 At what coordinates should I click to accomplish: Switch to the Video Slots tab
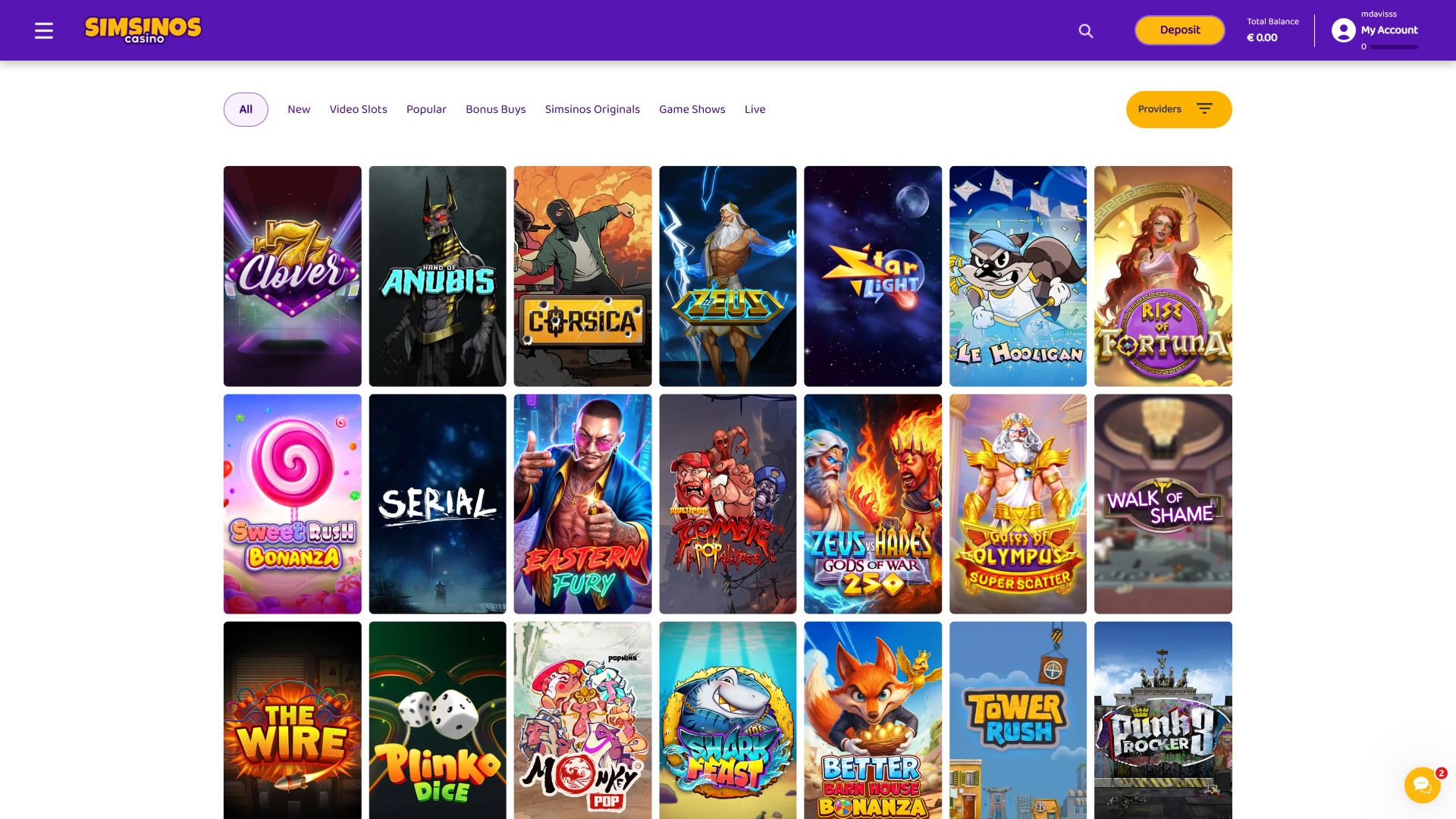coord(358,109)
